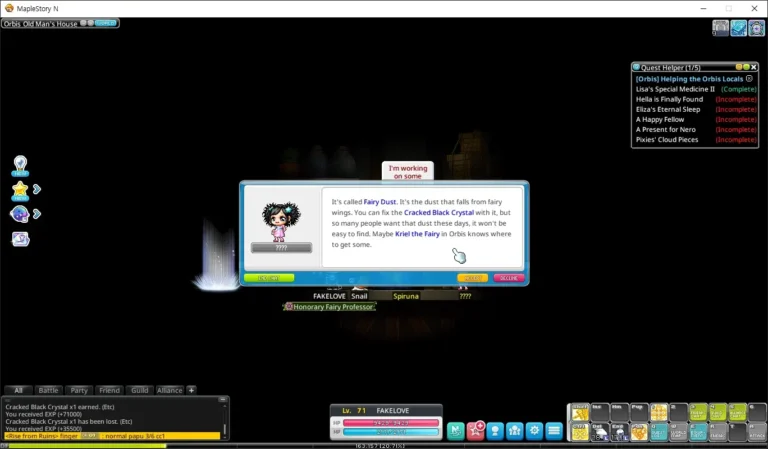This screenshot has height=449, width=768.
Task: Click the Orbis Old Man's House map label
Action: (40, 24)
